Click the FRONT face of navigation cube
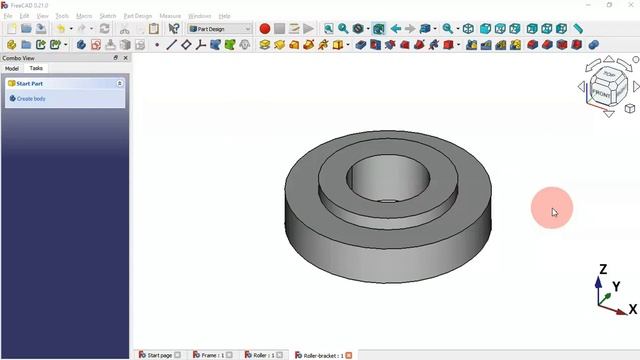 pos(602,93)
